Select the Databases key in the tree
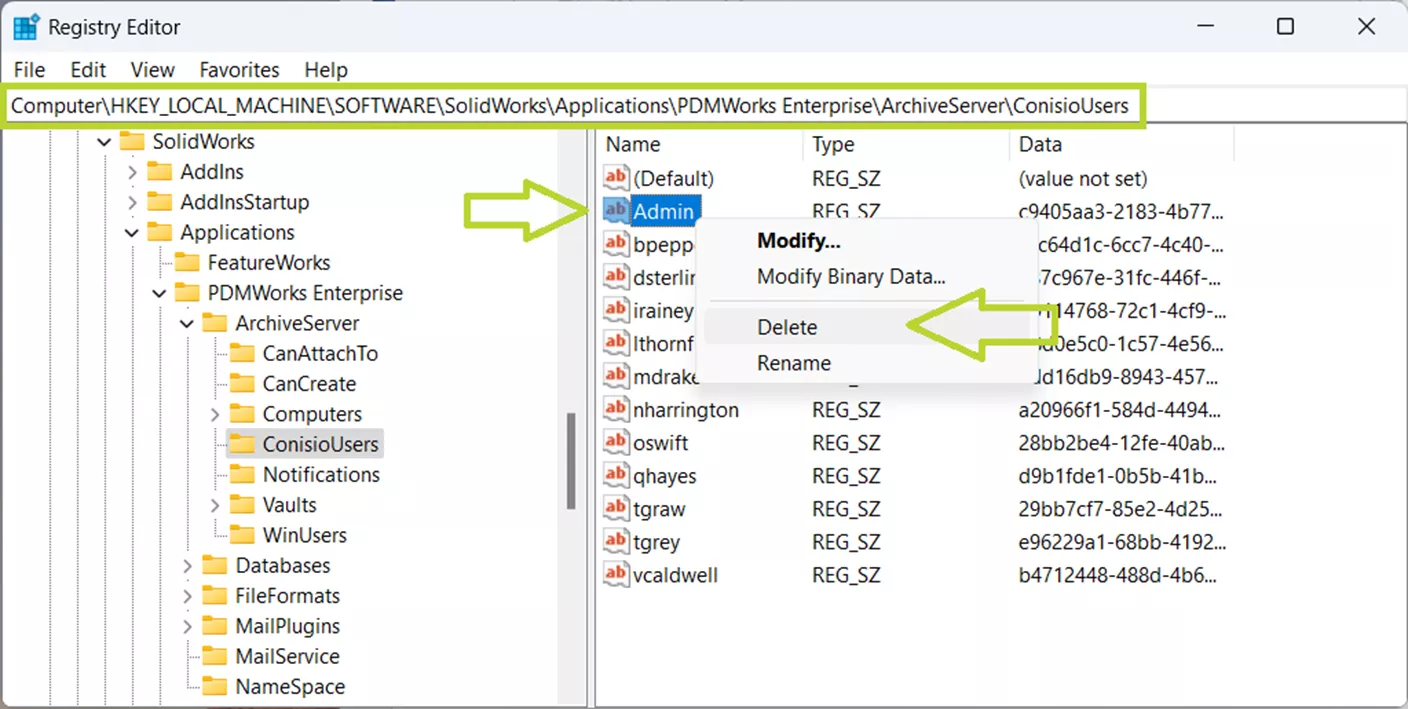 [284, 565]
